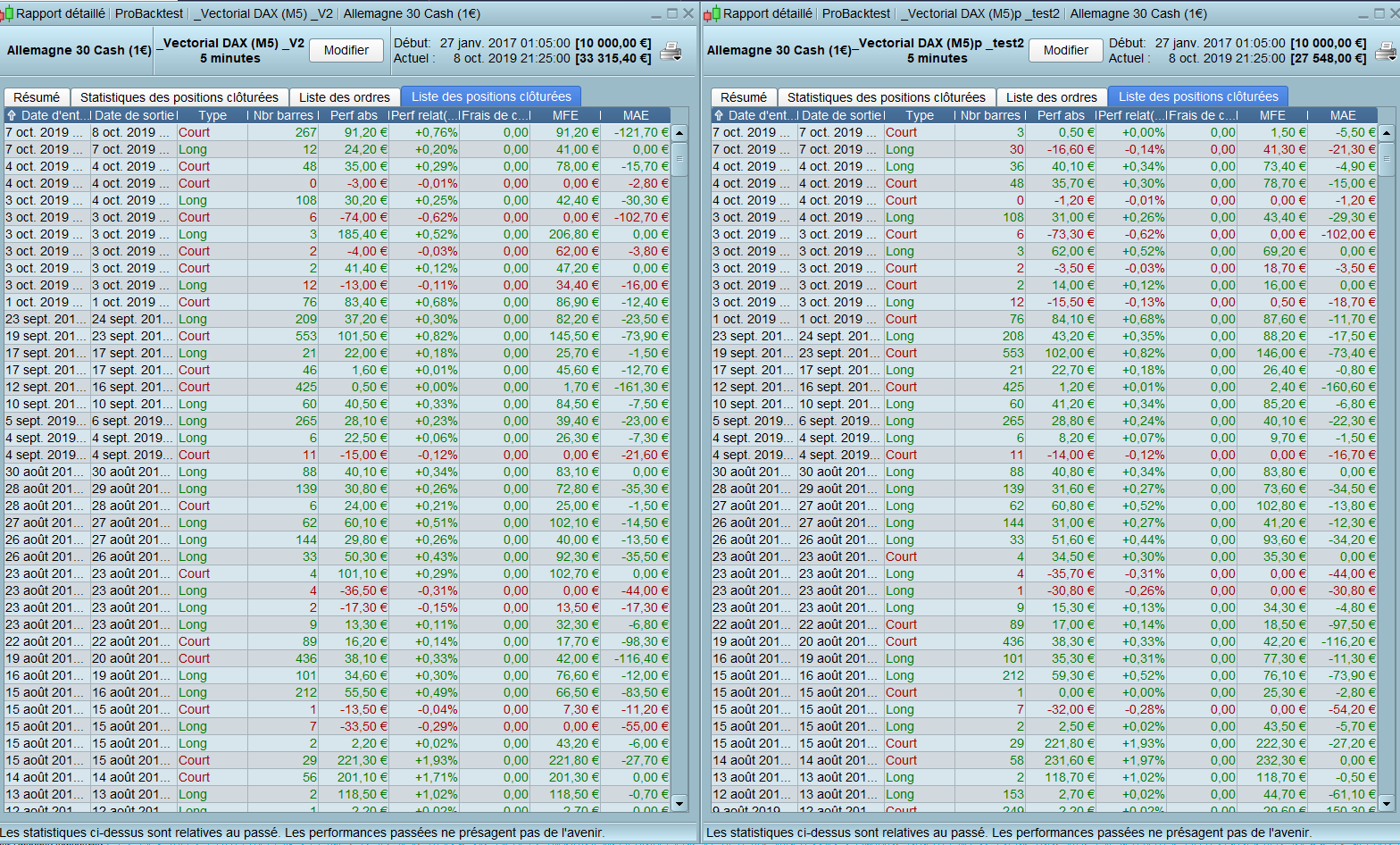Image resolution: width=1400 pixels, height=845 pixels.
Task: Click scroll-down arrow in the _test2 positions list
Action: tap(1387, 804)
